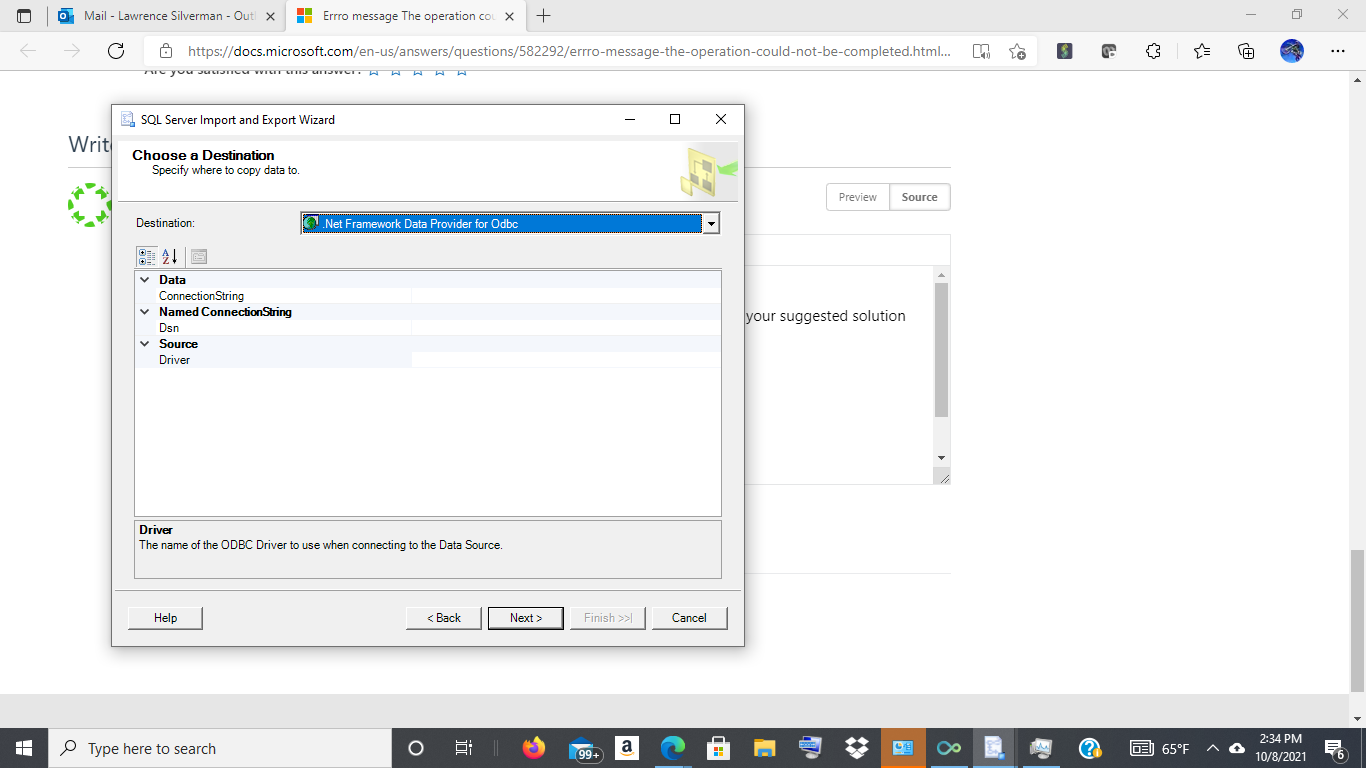Image resolution: width=1366 pixels, height=768 pixels.
Task: Select the ConnectionString property row label
Action: (x=201, y=296)
